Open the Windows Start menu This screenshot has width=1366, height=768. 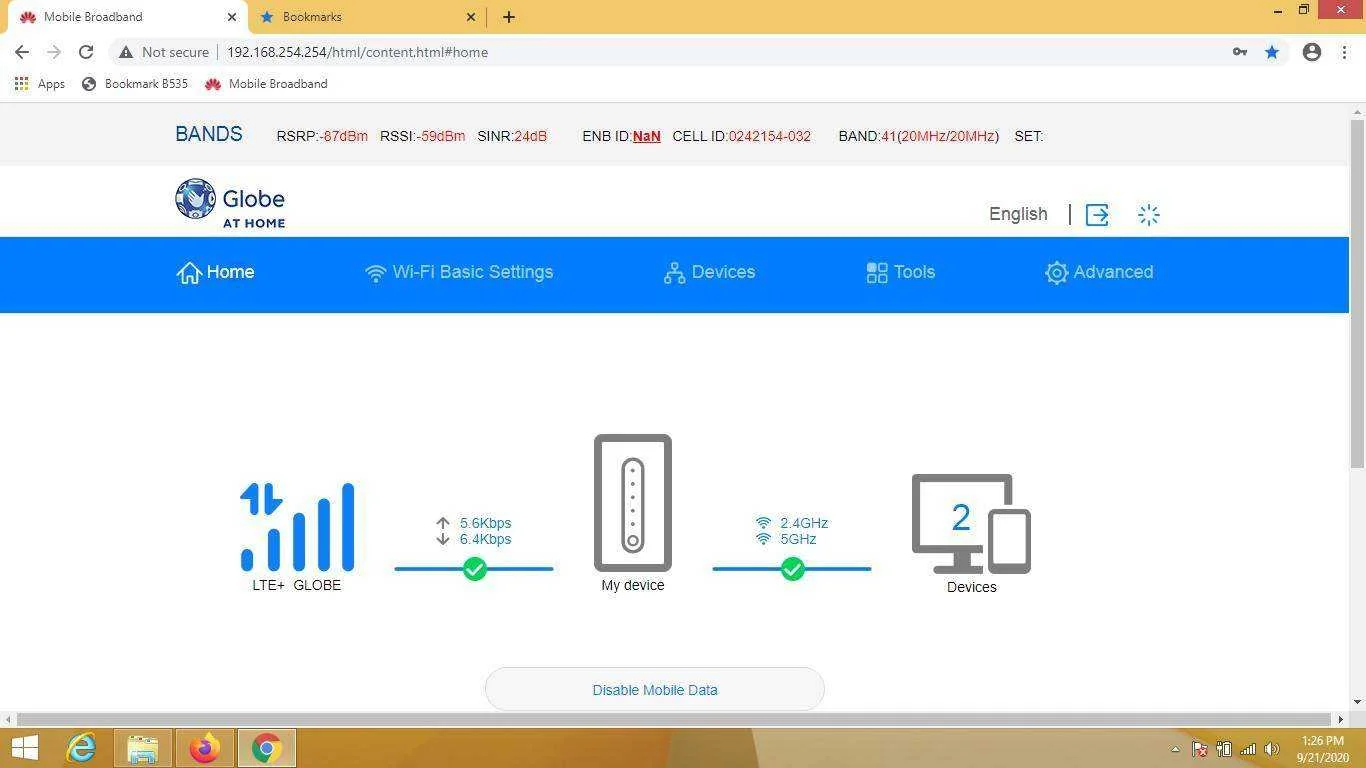pos(24,748)
